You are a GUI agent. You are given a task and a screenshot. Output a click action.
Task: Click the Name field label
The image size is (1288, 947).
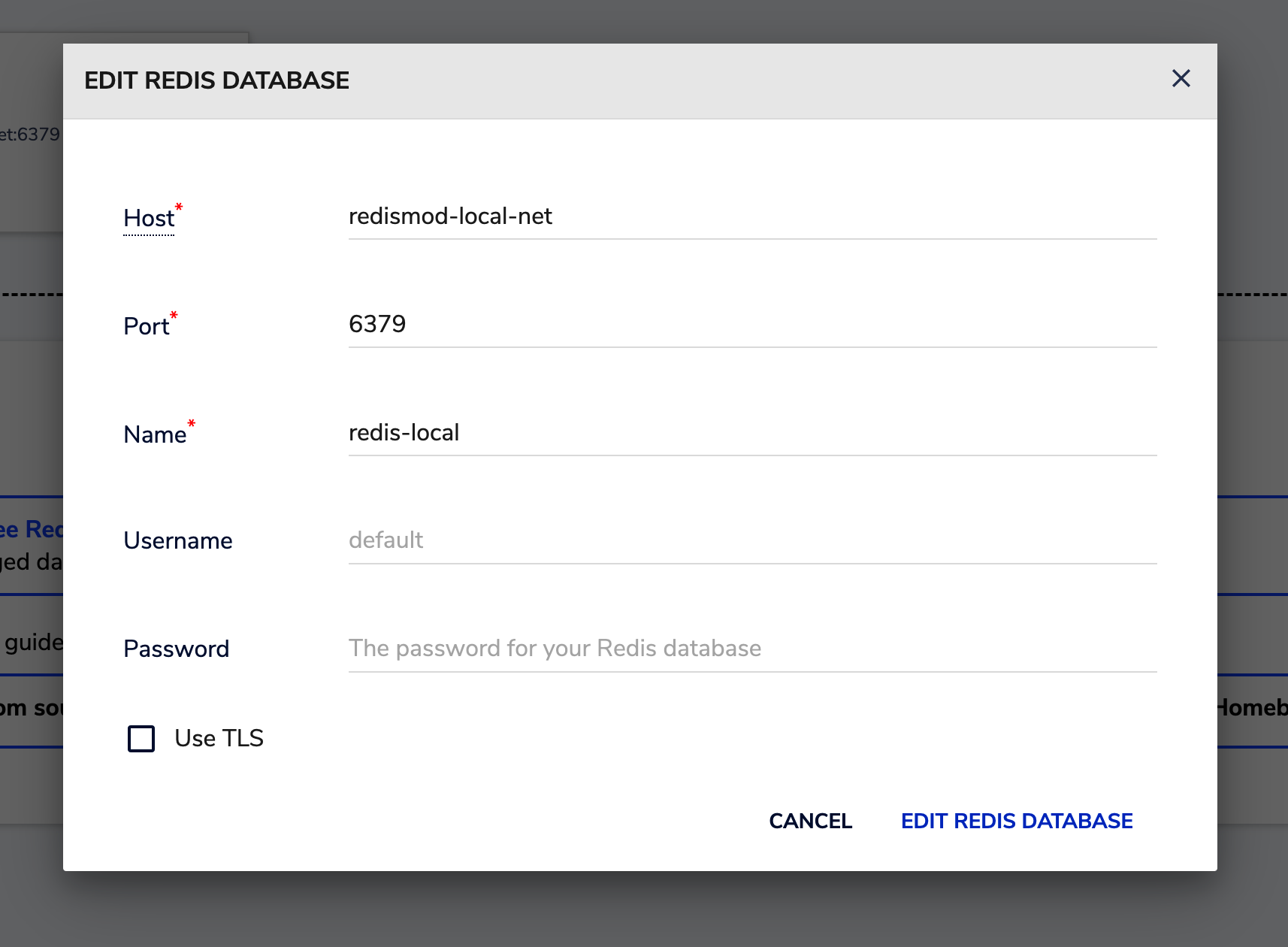[155, 435]
